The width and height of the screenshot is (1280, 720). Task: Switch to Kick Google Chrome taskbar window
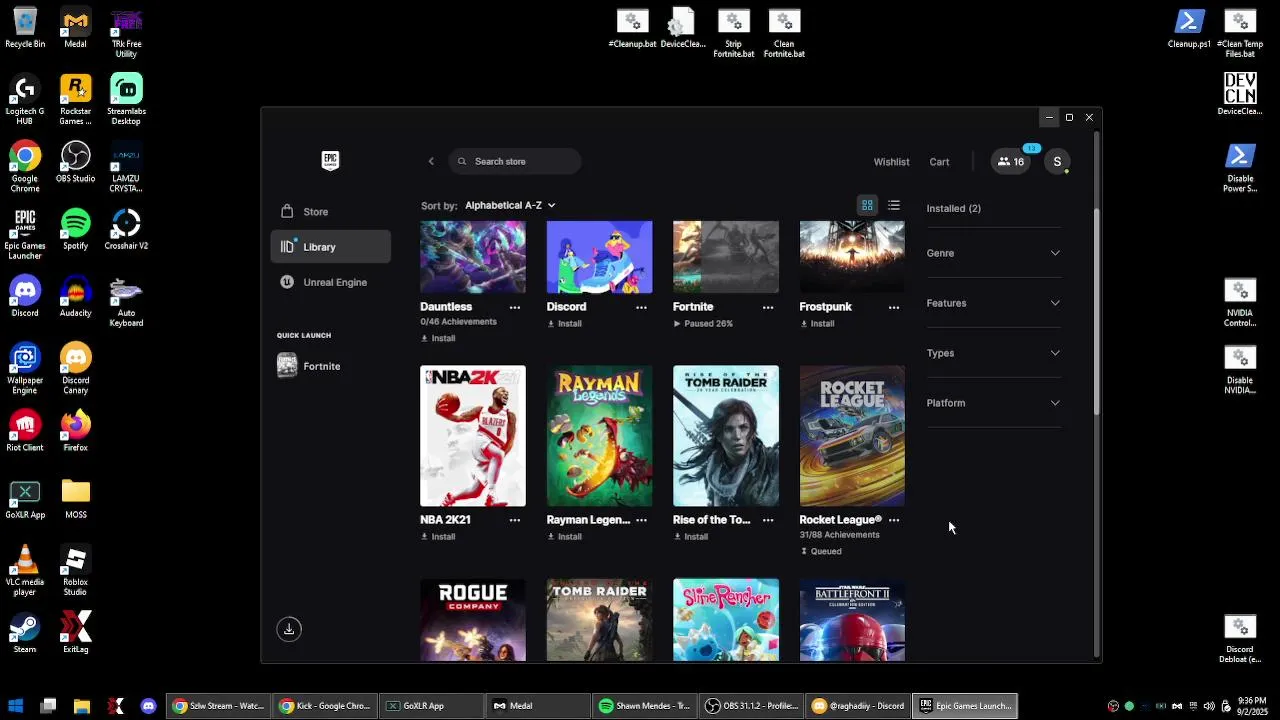click(324, 706)
